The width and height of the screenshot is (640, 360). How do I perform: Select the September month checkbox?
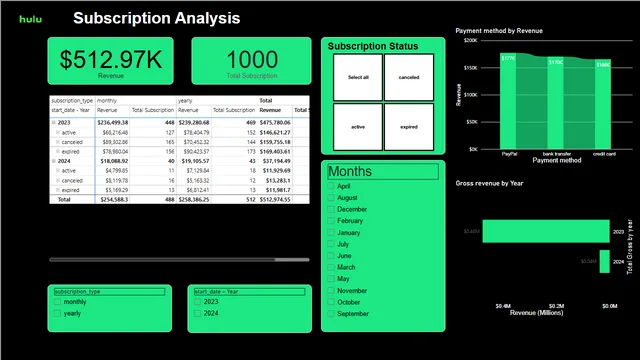point(331,313)
